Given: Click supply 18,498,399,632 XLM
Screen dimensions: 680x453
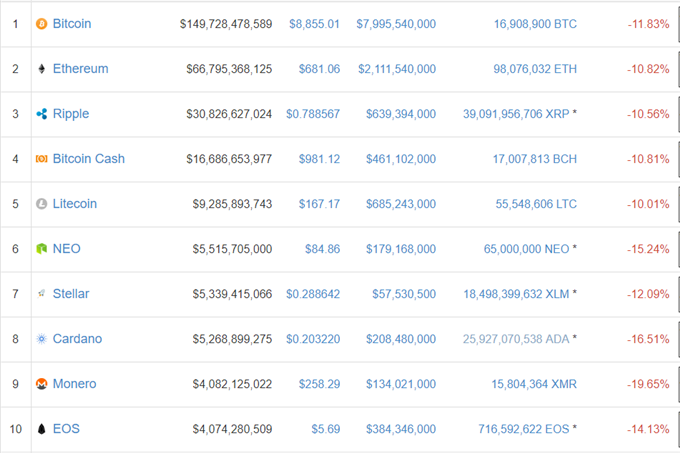Looking at the screenshot, I should point(516,294).
